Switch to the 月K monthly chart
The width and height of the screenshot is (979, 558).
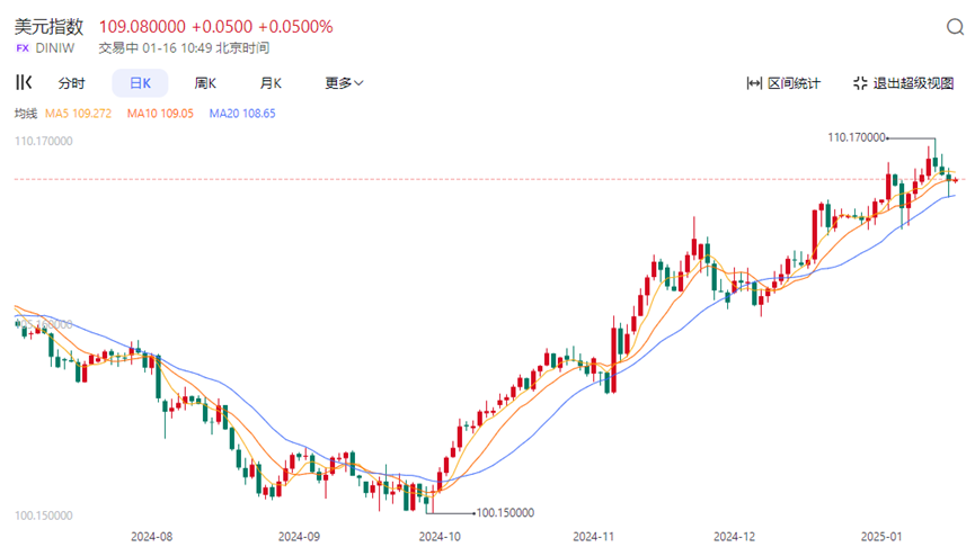pos(270,83)
